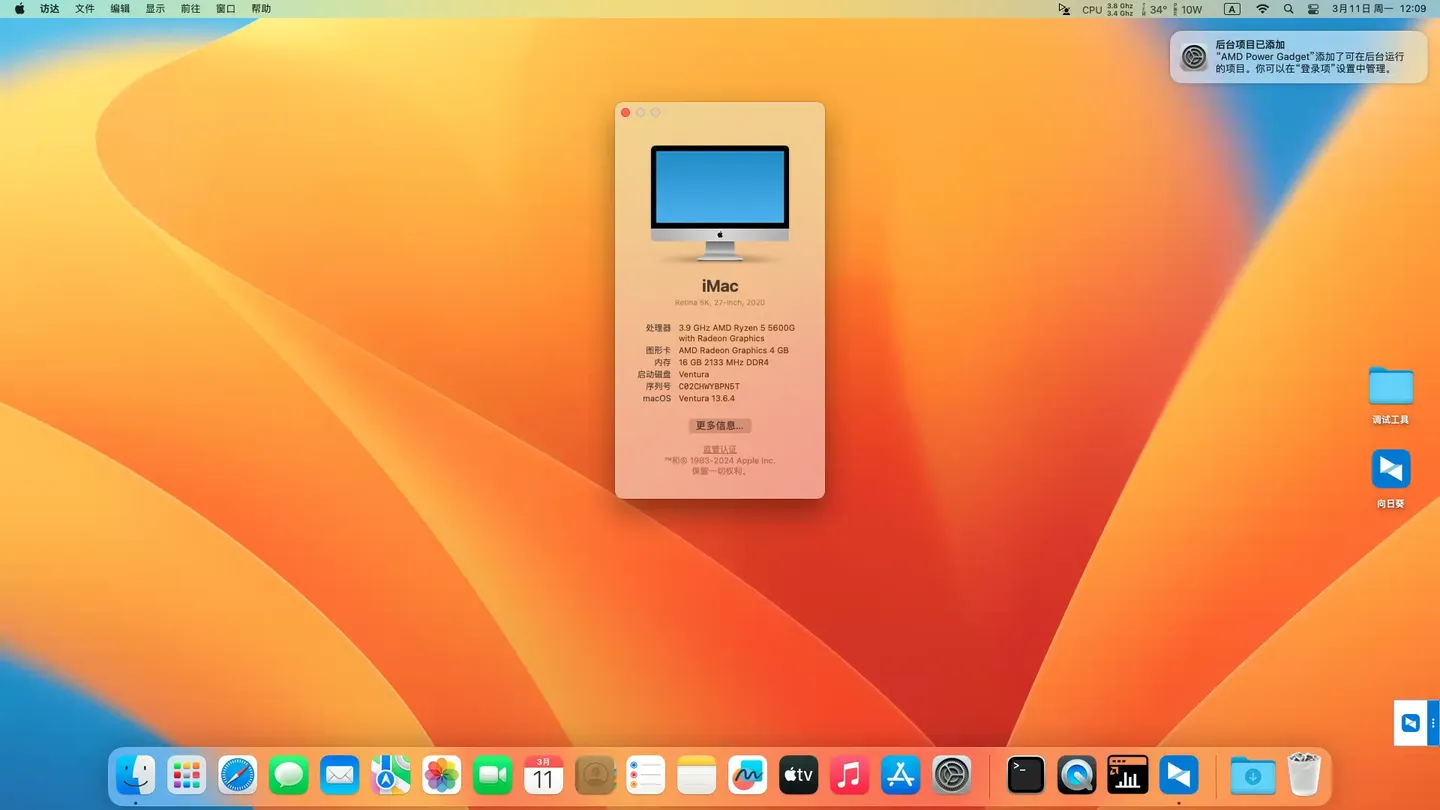Open the Photos app

point(441,775)
